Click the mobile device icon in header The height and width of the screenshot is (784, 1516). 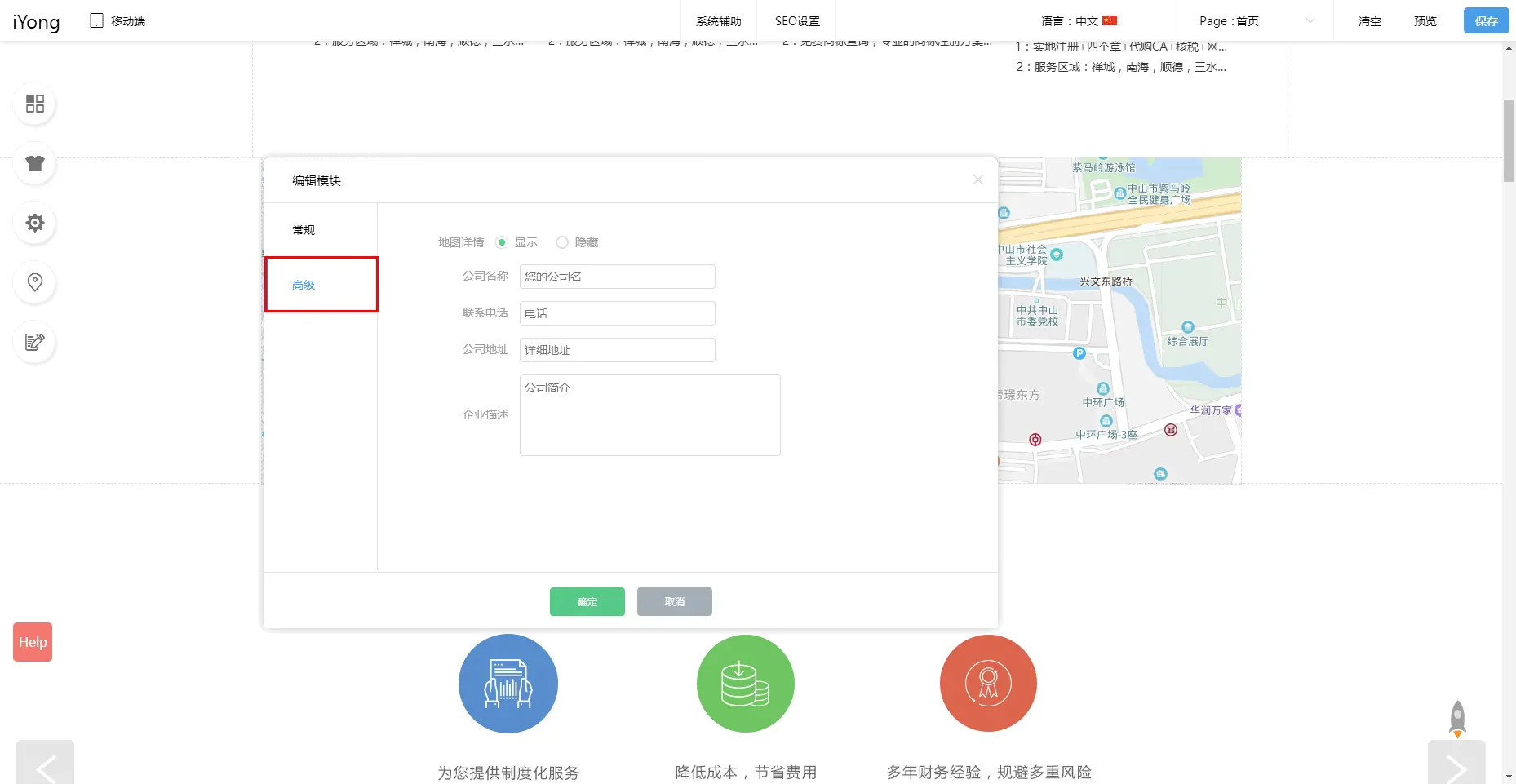coord(97,20)
